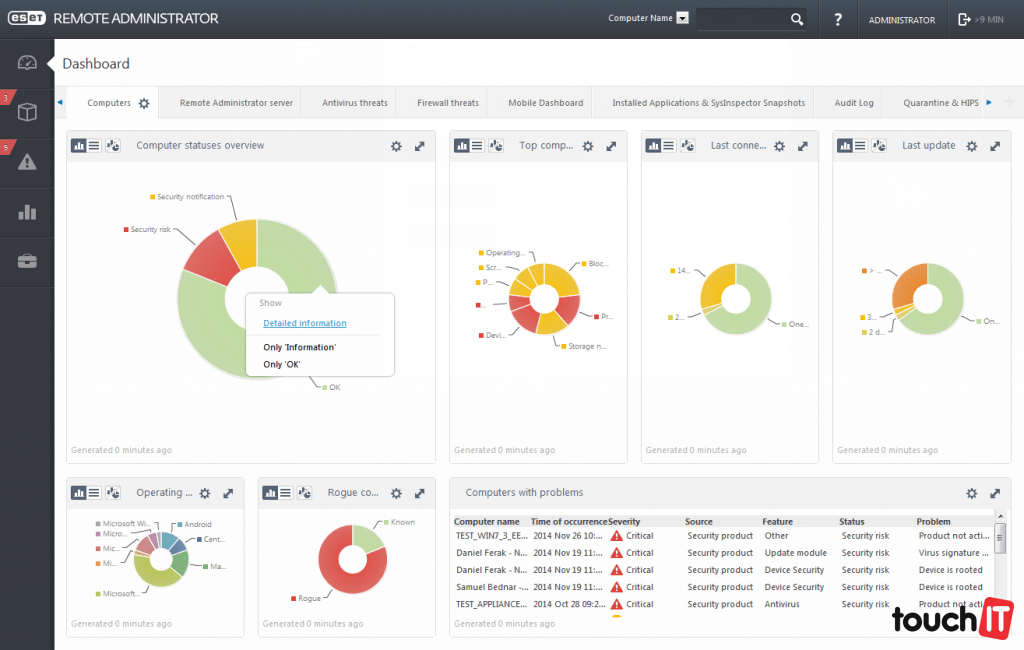Click the computer name search field
Viewport: 1024px width, 650px height.
[743, 19]
